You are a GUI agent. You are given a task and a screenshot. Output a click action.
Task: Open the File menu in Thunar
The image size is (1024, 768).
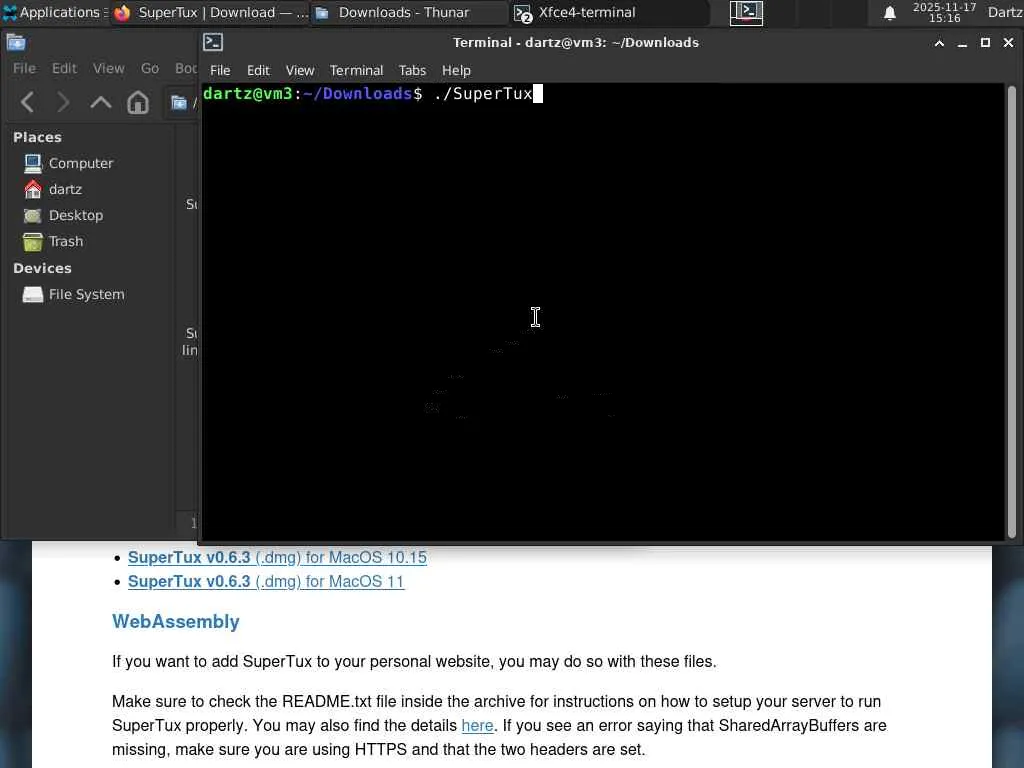coord(24,69)
